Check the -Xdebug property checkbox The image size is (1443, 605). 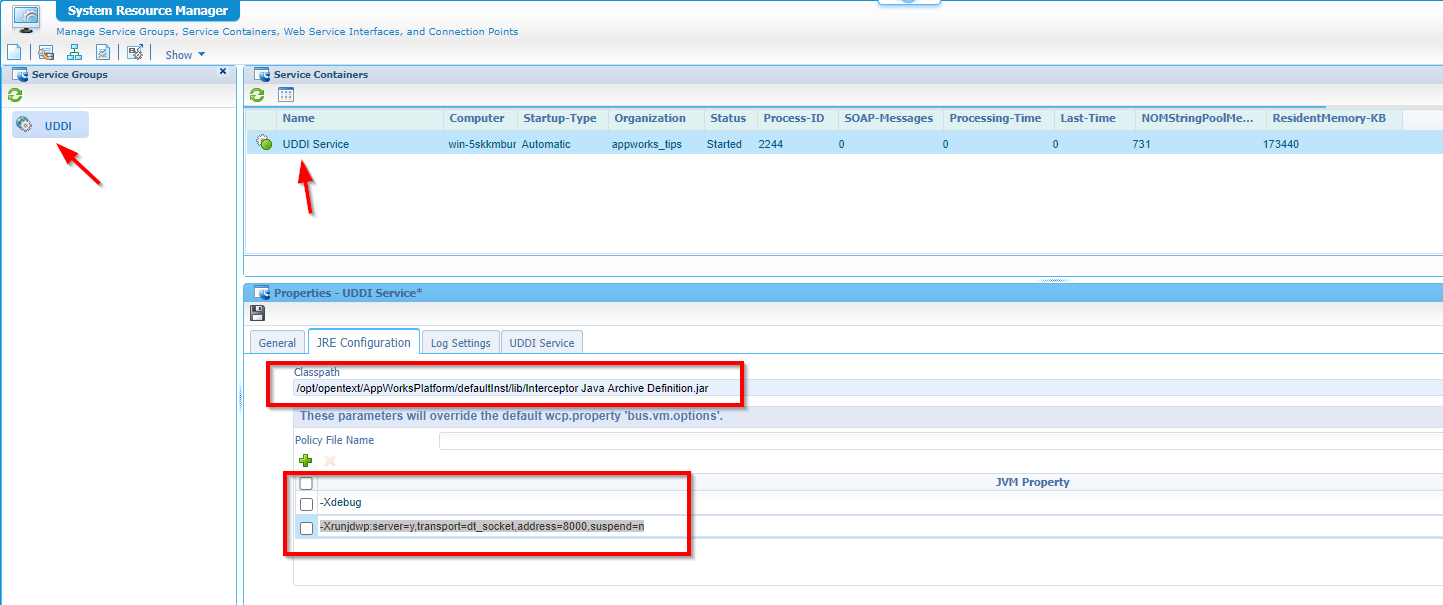(x=307, y=504)
